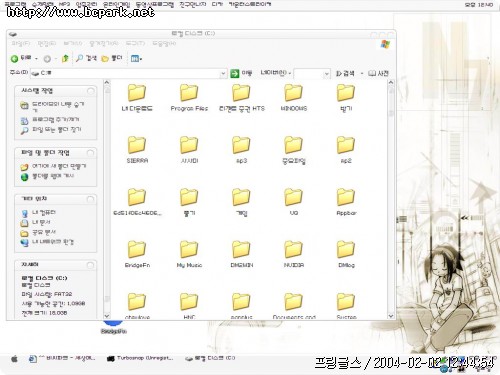
Task: Expand the address bar dropdown arrow
Action: 223,73
